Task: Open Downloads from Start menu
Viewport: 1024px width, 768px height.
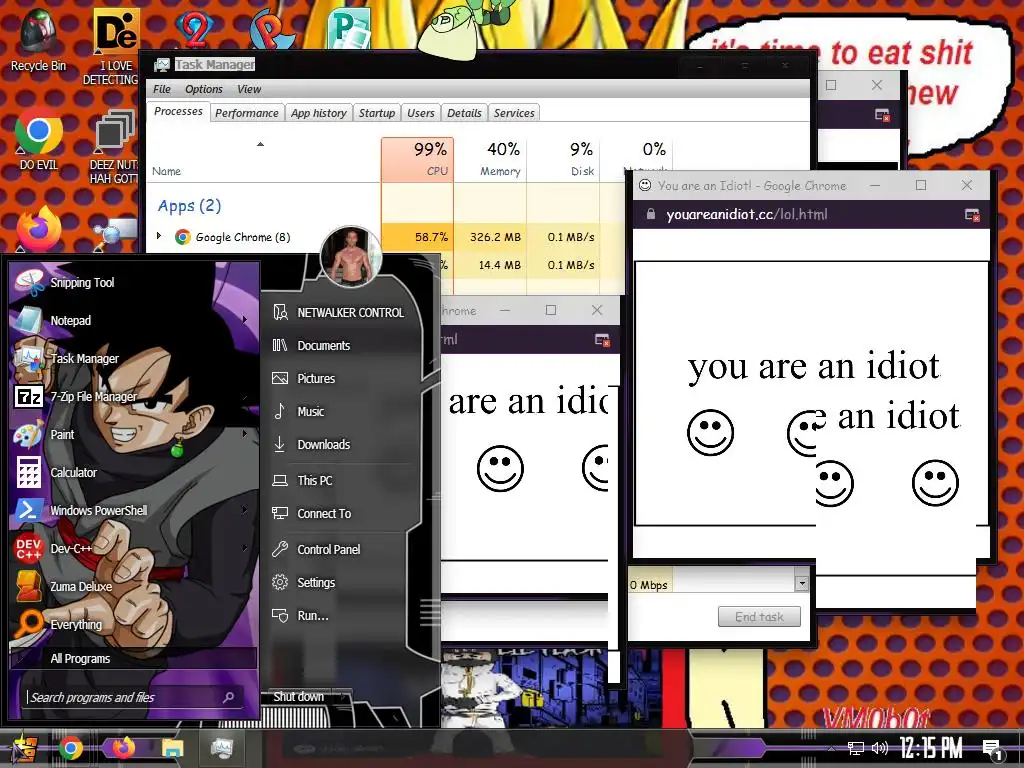Action: [312, 444]
